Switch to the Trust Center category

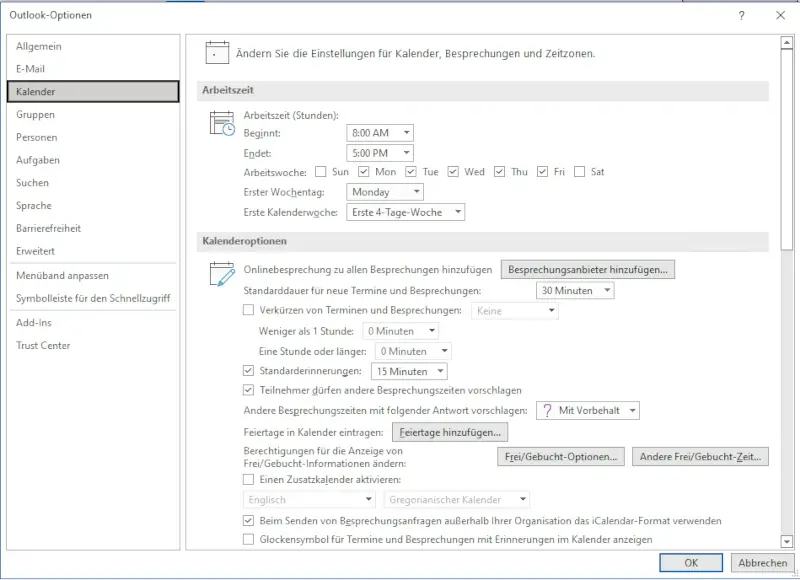43,346
